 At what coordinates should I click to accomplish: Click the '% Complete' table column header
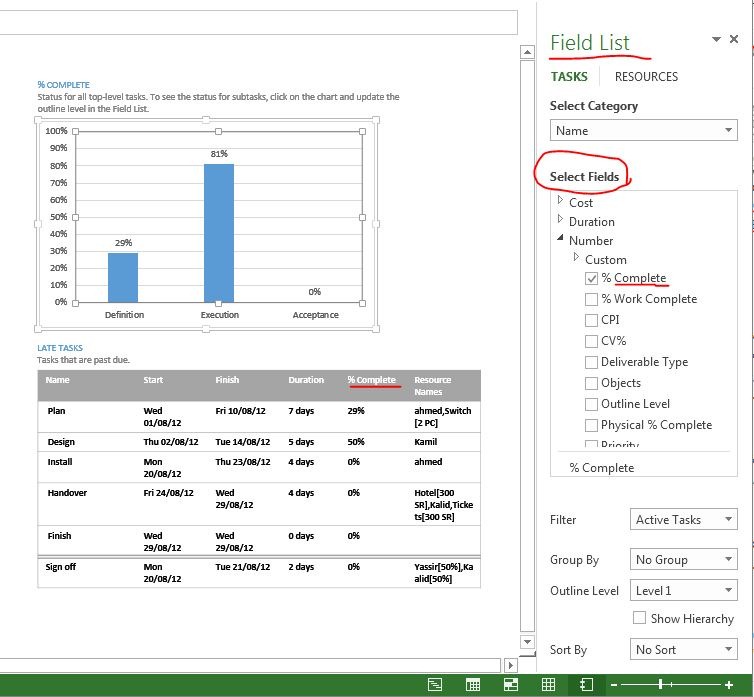point(372,380)
